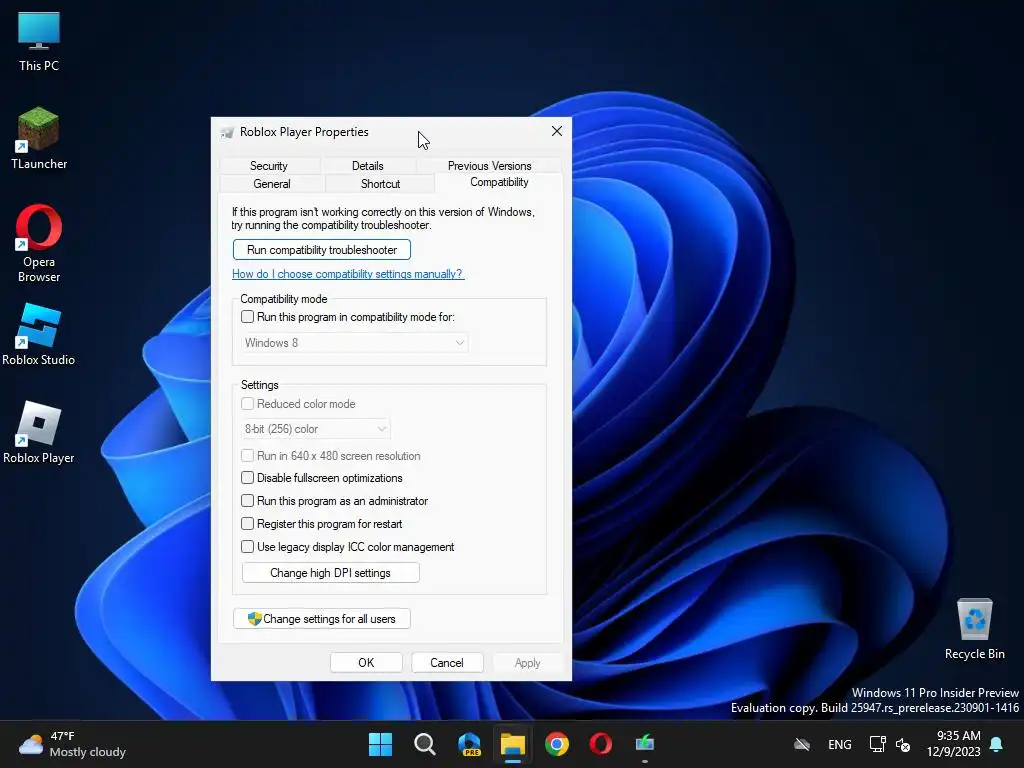Click Change settings for all users
The height and width of the screenshot is (768, 1024).
(x=321, y=618)
